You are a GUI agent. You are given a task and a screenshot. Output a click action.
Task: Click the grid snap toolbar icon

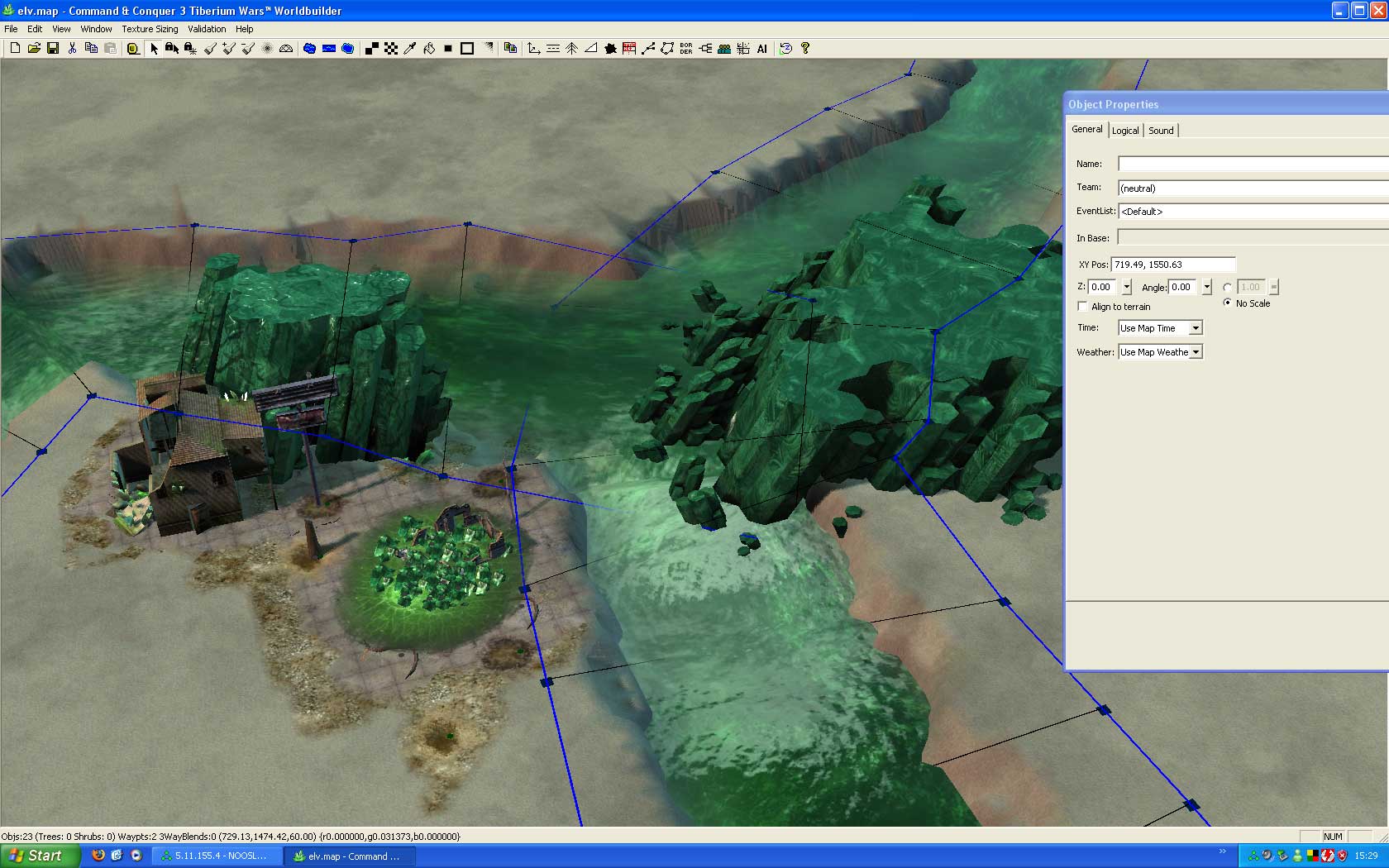[743, 49]
